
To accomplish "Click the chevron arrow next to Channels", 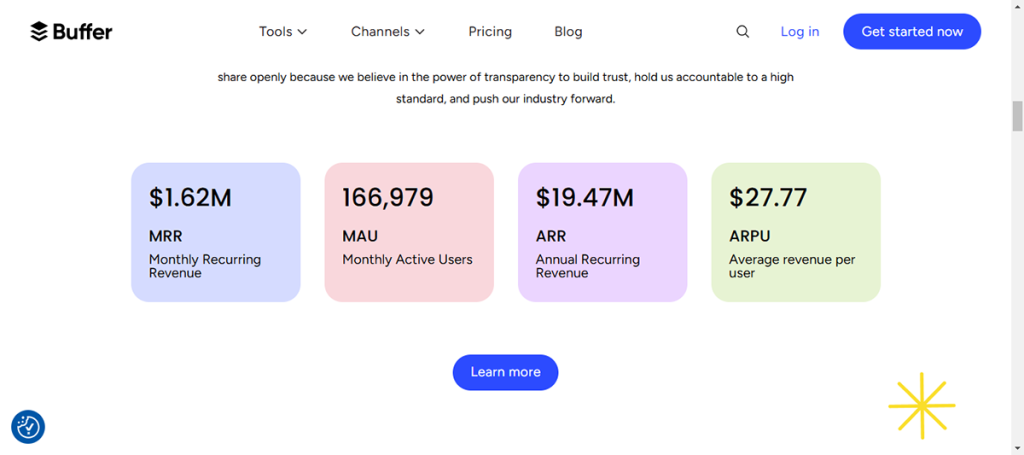I will point(420,32).
